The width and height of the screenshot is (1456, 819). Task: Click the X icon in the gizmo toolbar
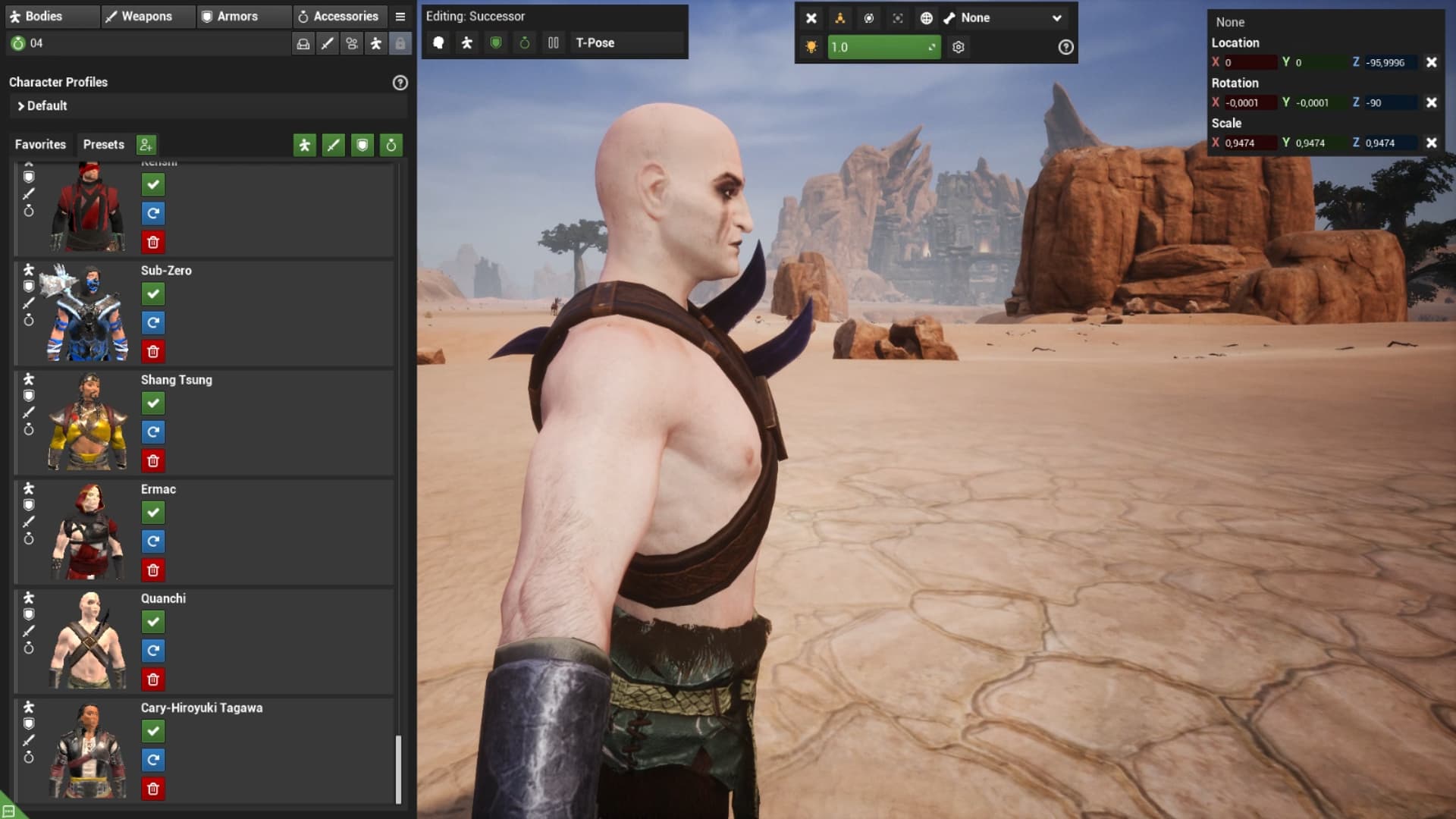[x=811, y=18]
